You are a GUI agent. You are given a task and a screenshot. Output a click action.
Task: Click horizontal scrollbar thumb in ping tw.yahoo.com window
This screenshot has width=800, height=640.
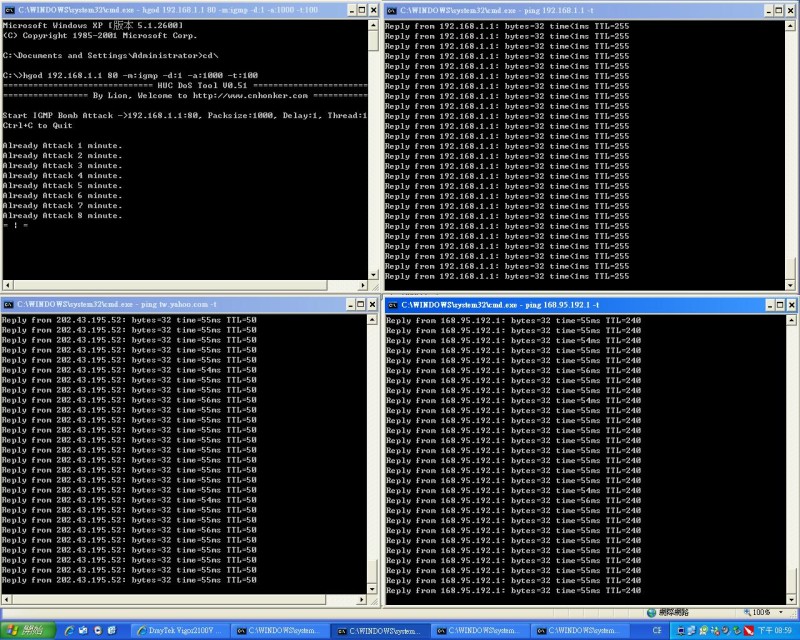[x=169, y=599]
